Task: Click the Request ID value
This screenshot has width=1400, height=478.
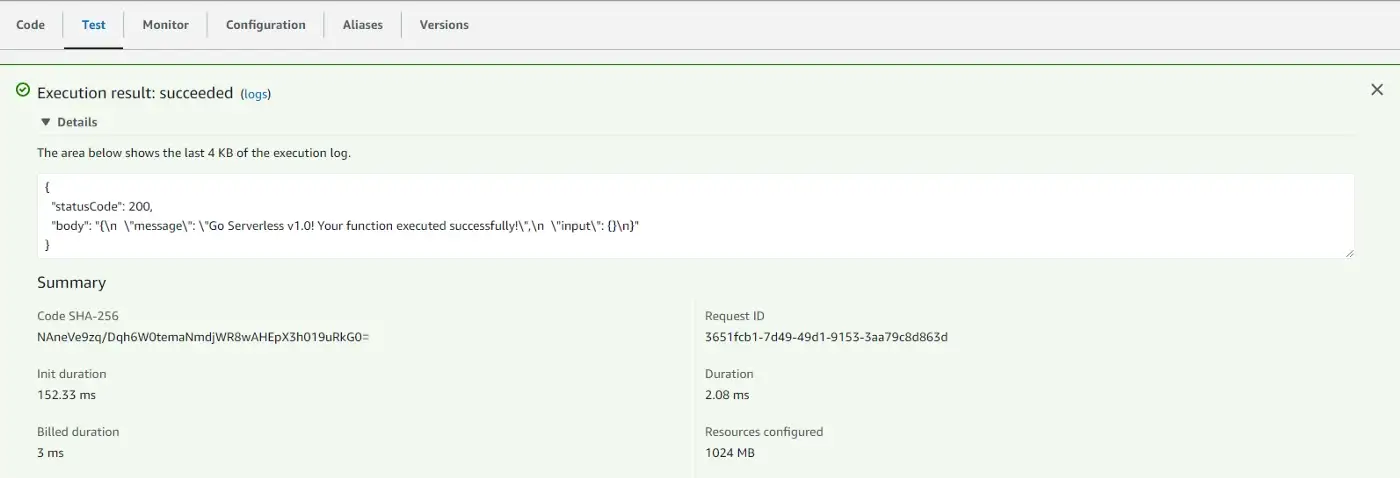Action: (826, 337)
